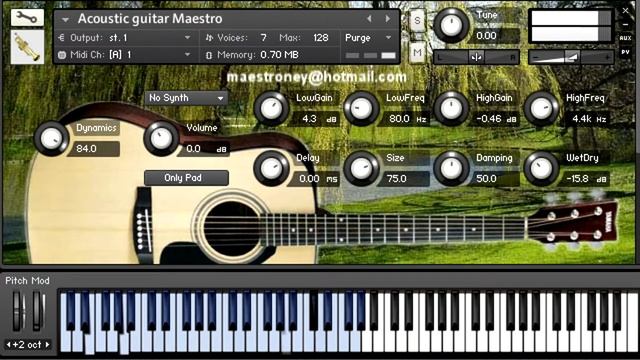Click the HighGain knob
The height and width of the screenshot is (360, 640).
pos(451,109)
